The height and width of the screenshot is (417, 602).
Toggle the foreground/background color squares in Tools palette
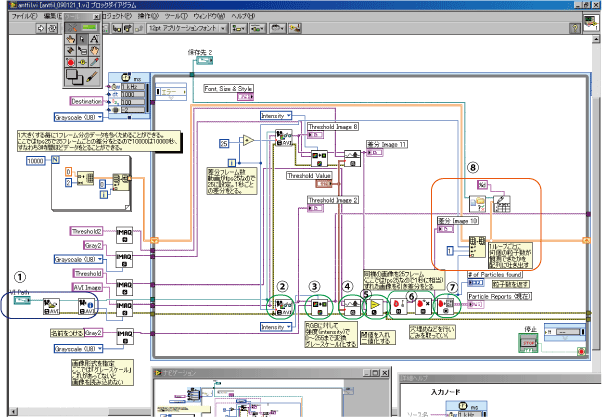pyautogui.click(x=74, y=77)
